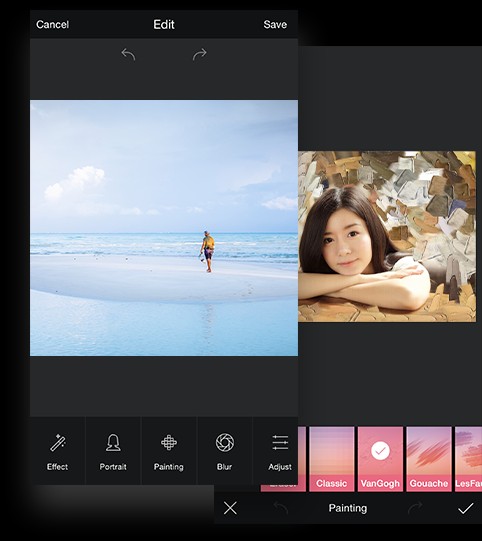Viewport: 482px width, 541px height.
Task: Redo in the Painting bottom bar
Action: click(x=415, y=508)
